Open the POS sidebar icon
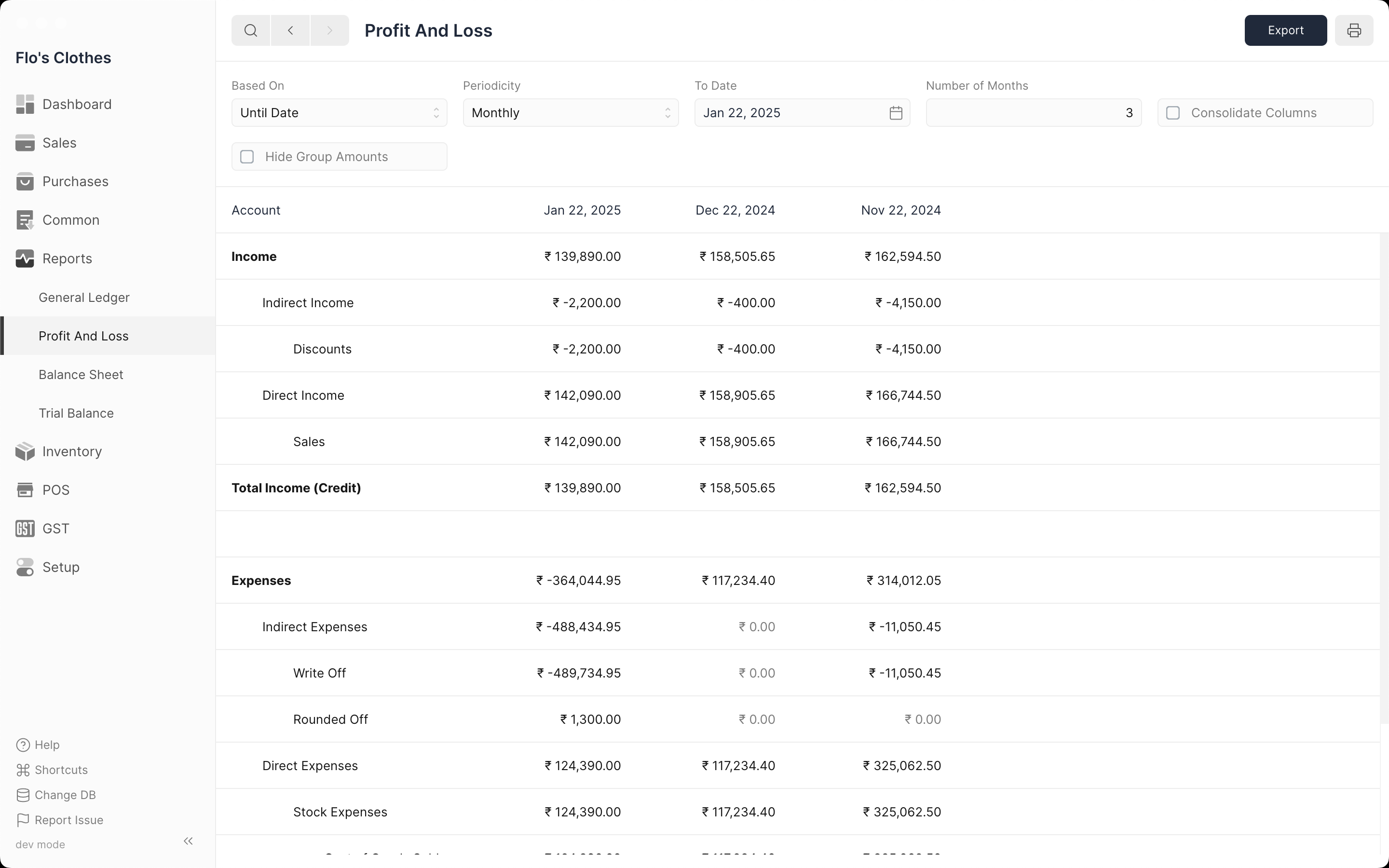 coord(25,490)
